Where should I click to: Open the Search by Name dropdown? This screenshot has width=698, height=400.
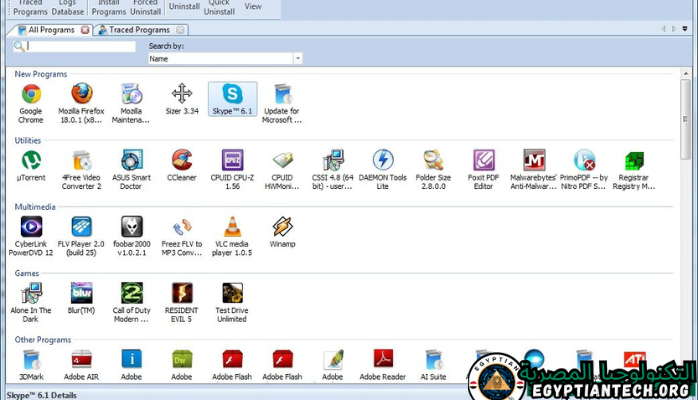298,58
